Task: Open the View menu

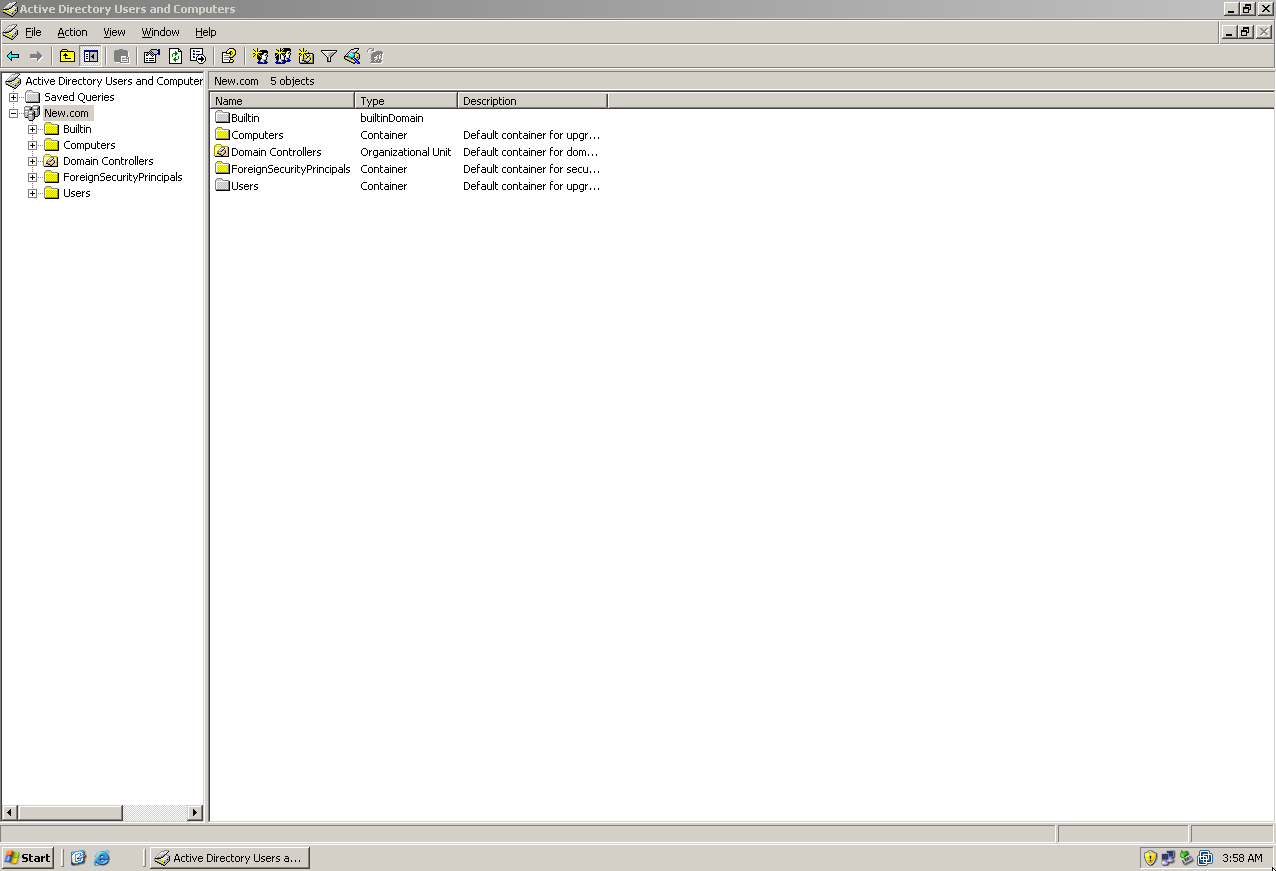Action: point(115,32)
